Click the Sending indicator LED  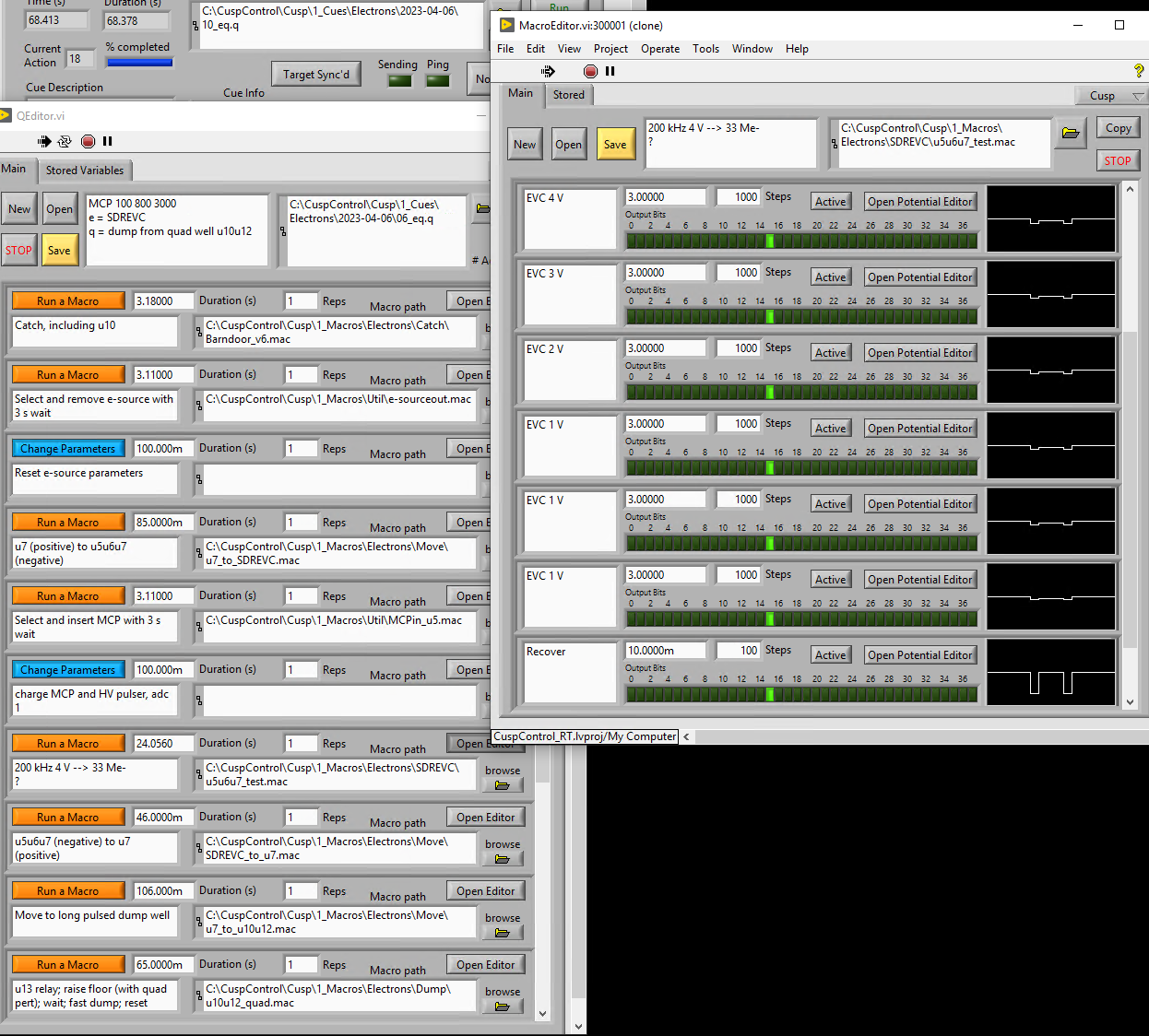pos(399,80)
